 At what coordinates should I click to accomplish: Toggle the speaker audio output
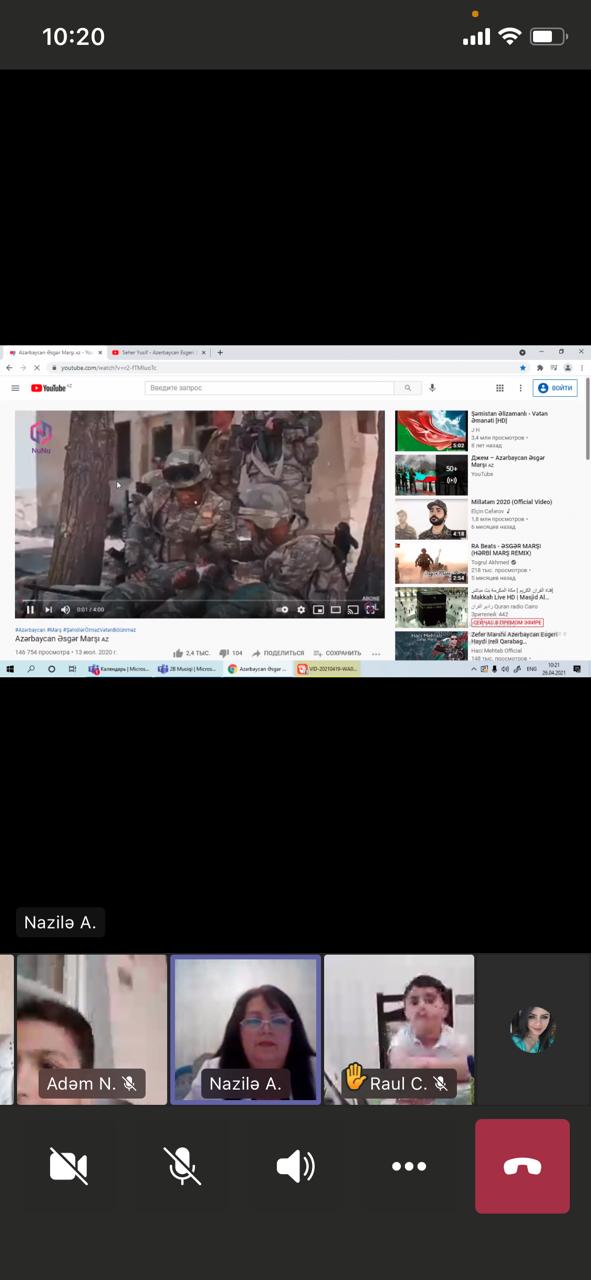coord(295,1166)
